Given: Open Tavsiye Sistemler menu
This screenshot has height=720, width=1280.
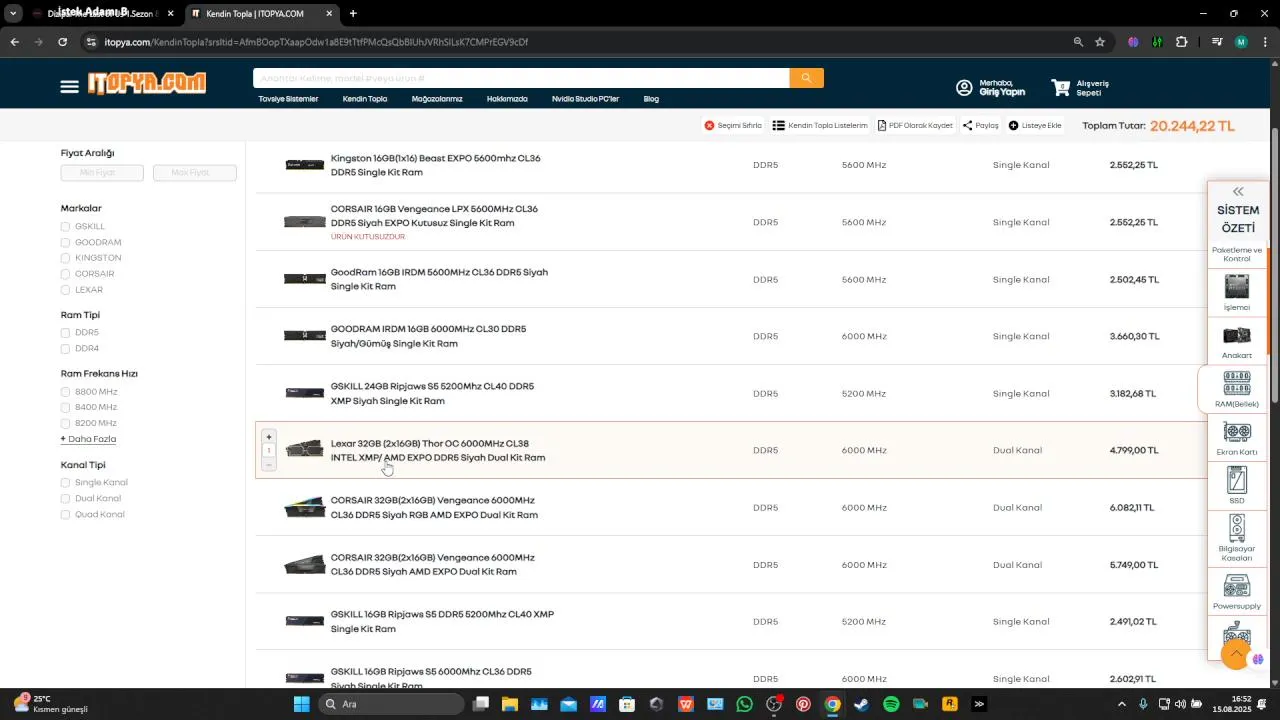Looking at the screenshot, I should 288,99.
